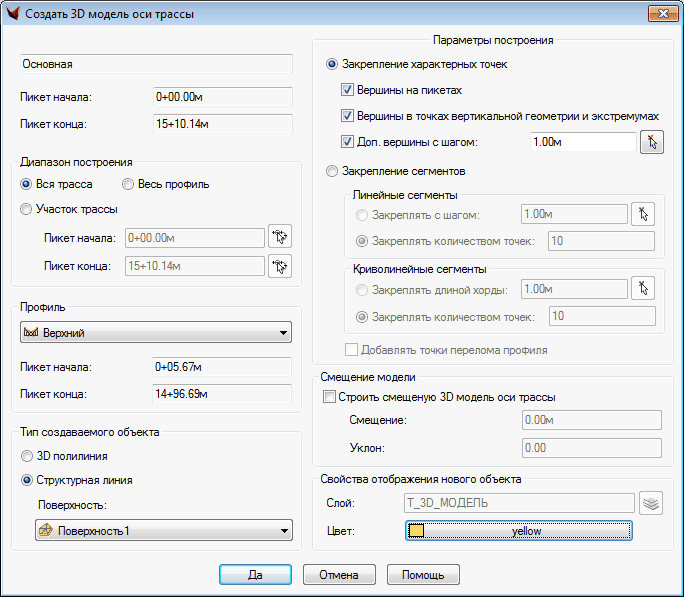Select Участок трассы radio button

click(26, 209)
